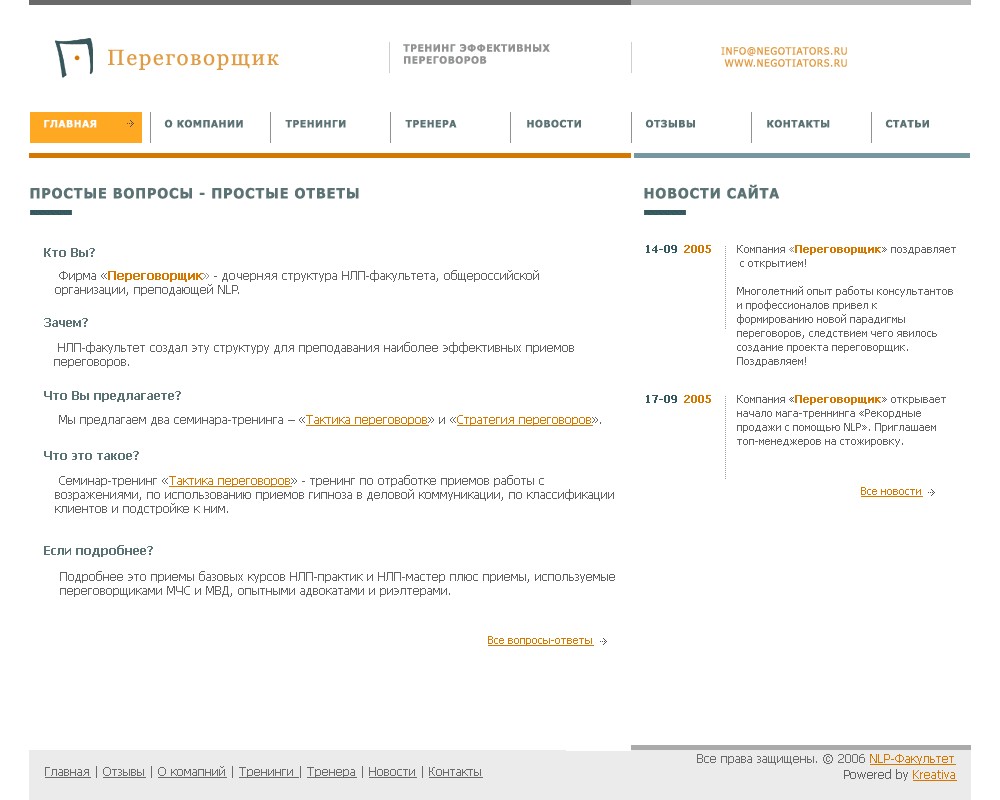1000x800 pixels.
Task: Click the NLP-Факультет footer link
Action: coord(912,759)
